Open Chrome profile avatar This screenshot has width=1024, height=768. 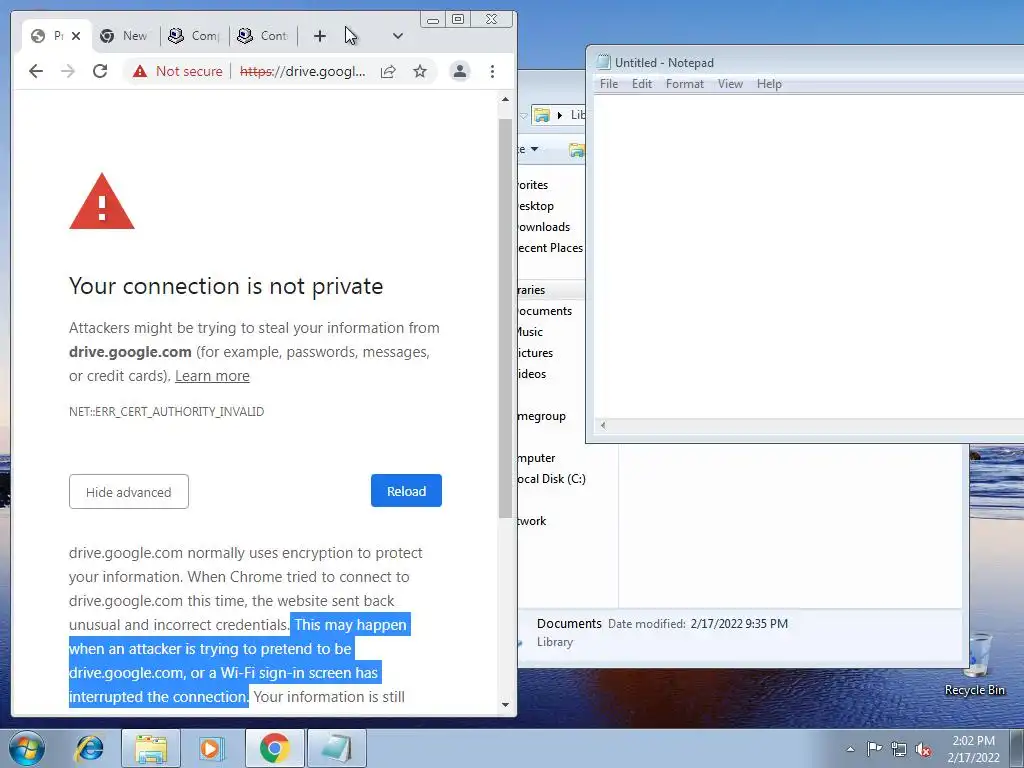[x=460, y=71]
